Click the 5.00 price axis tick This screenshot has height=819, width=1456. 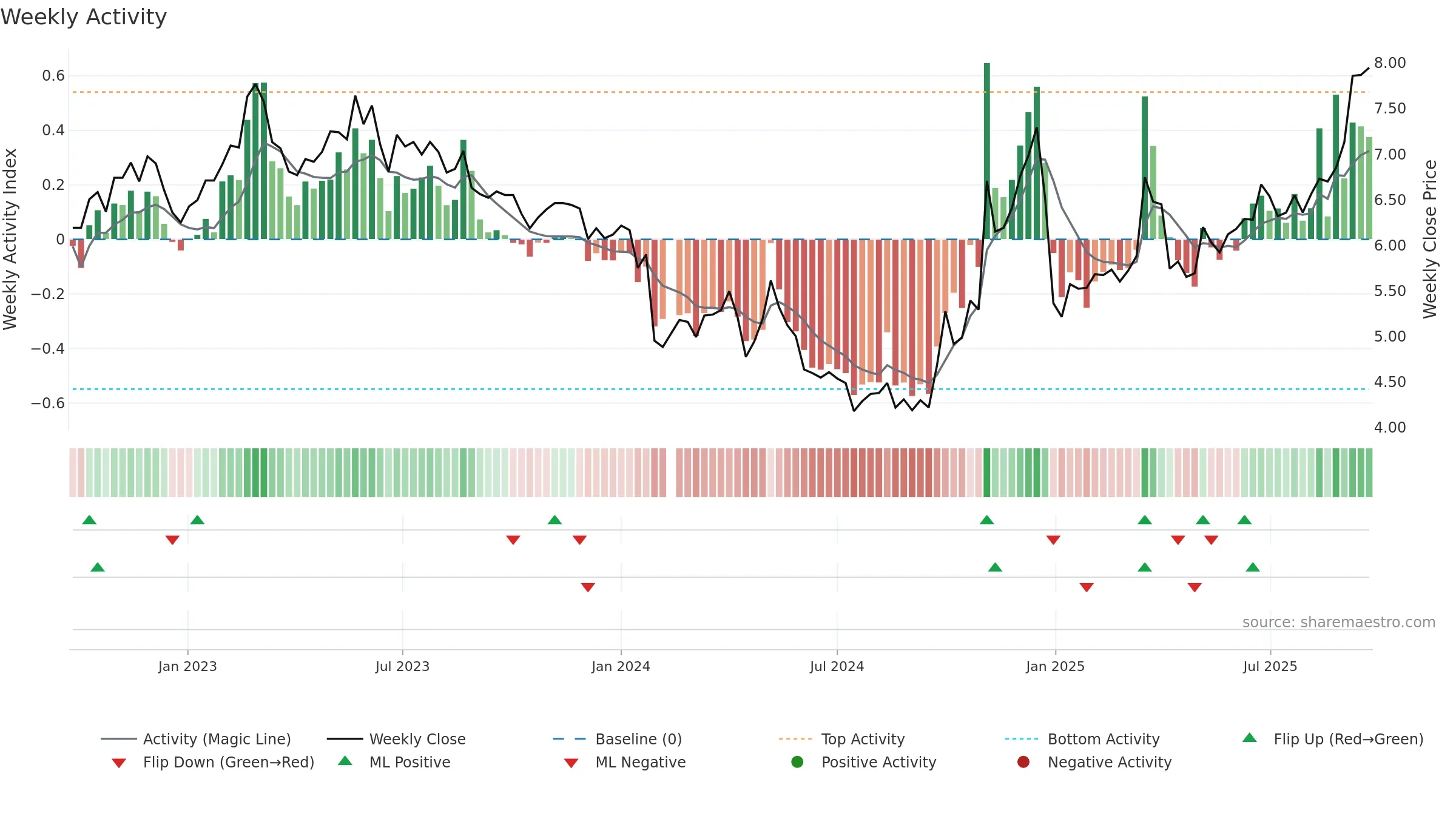[1390, 337]
